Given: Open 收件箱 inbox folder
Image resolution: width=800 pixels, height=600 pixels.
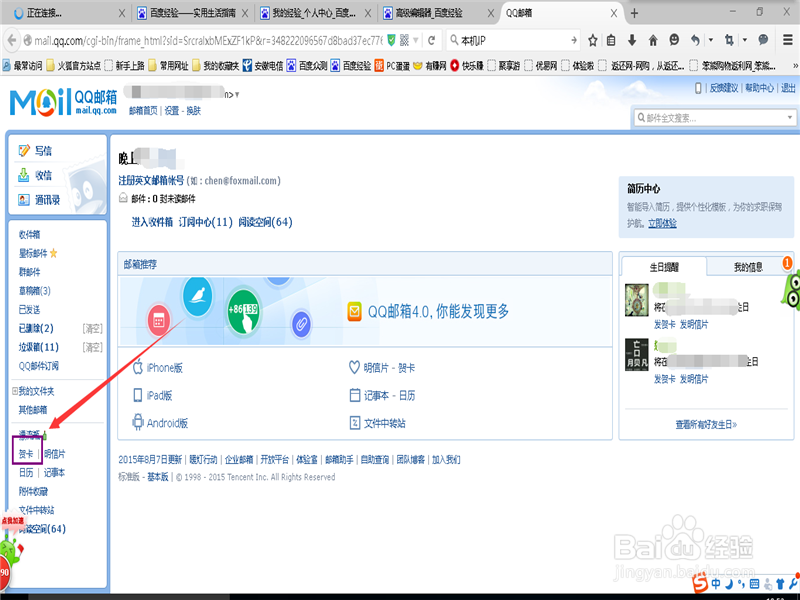Looking at the screenshot, I should [29, 234].
